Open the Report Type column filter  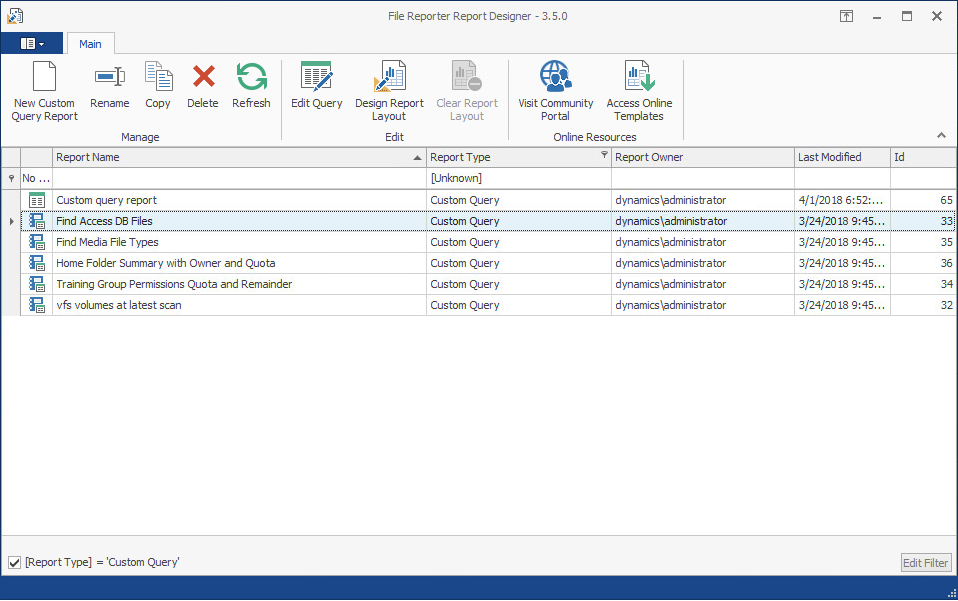point(603,156)
